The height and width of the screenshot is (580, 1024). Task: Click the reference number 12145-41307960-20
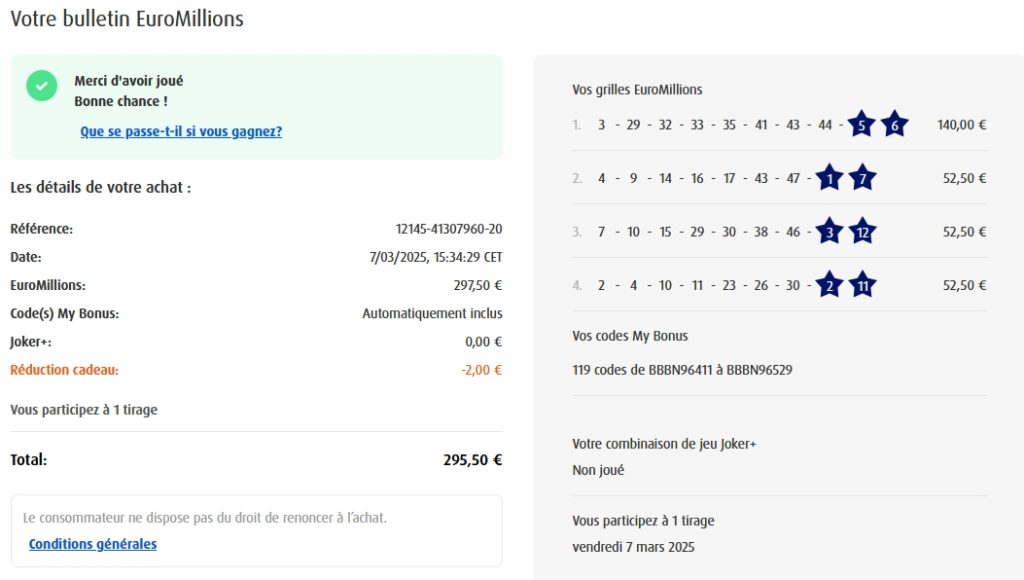click(449, 229)
